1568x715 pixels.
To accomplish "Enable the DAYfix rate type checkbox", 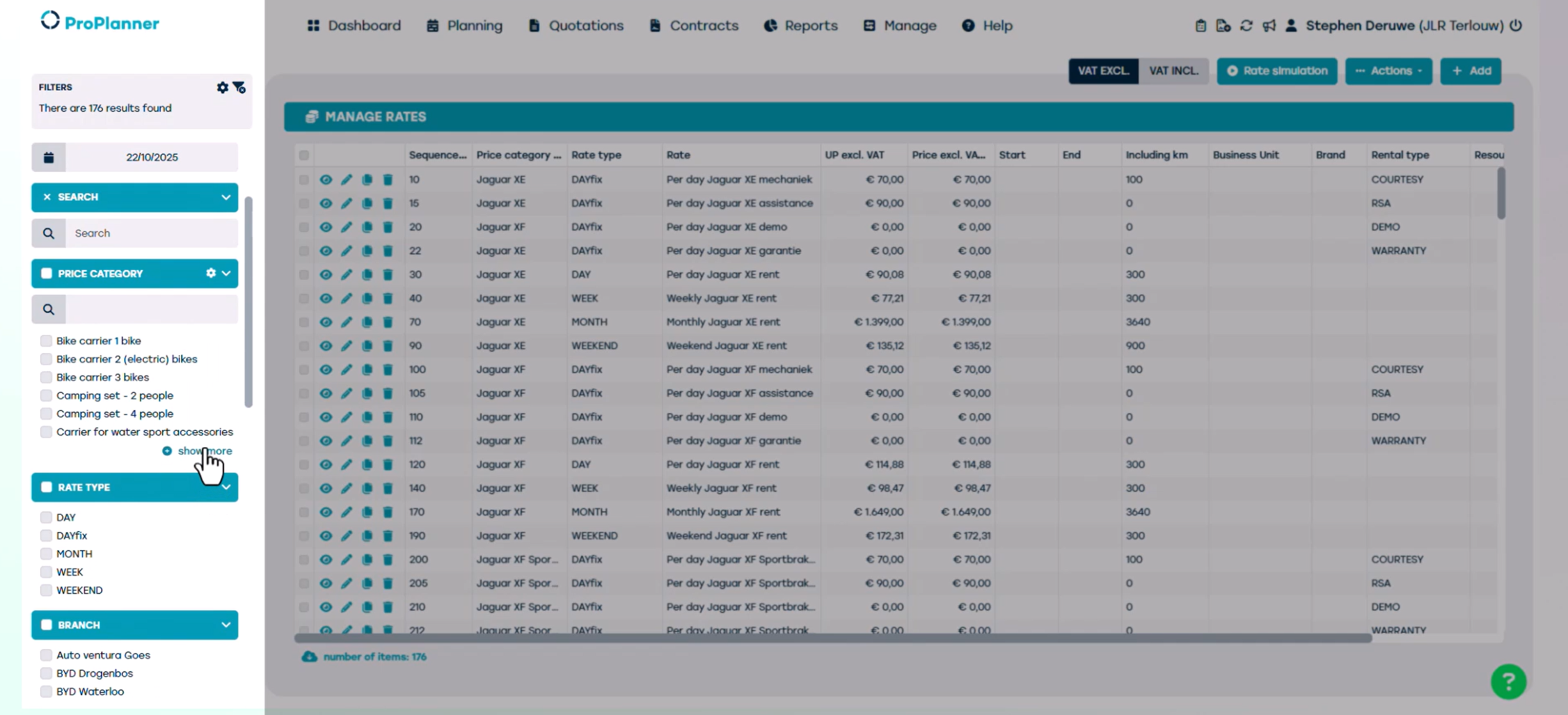I will tap(46, 535).
